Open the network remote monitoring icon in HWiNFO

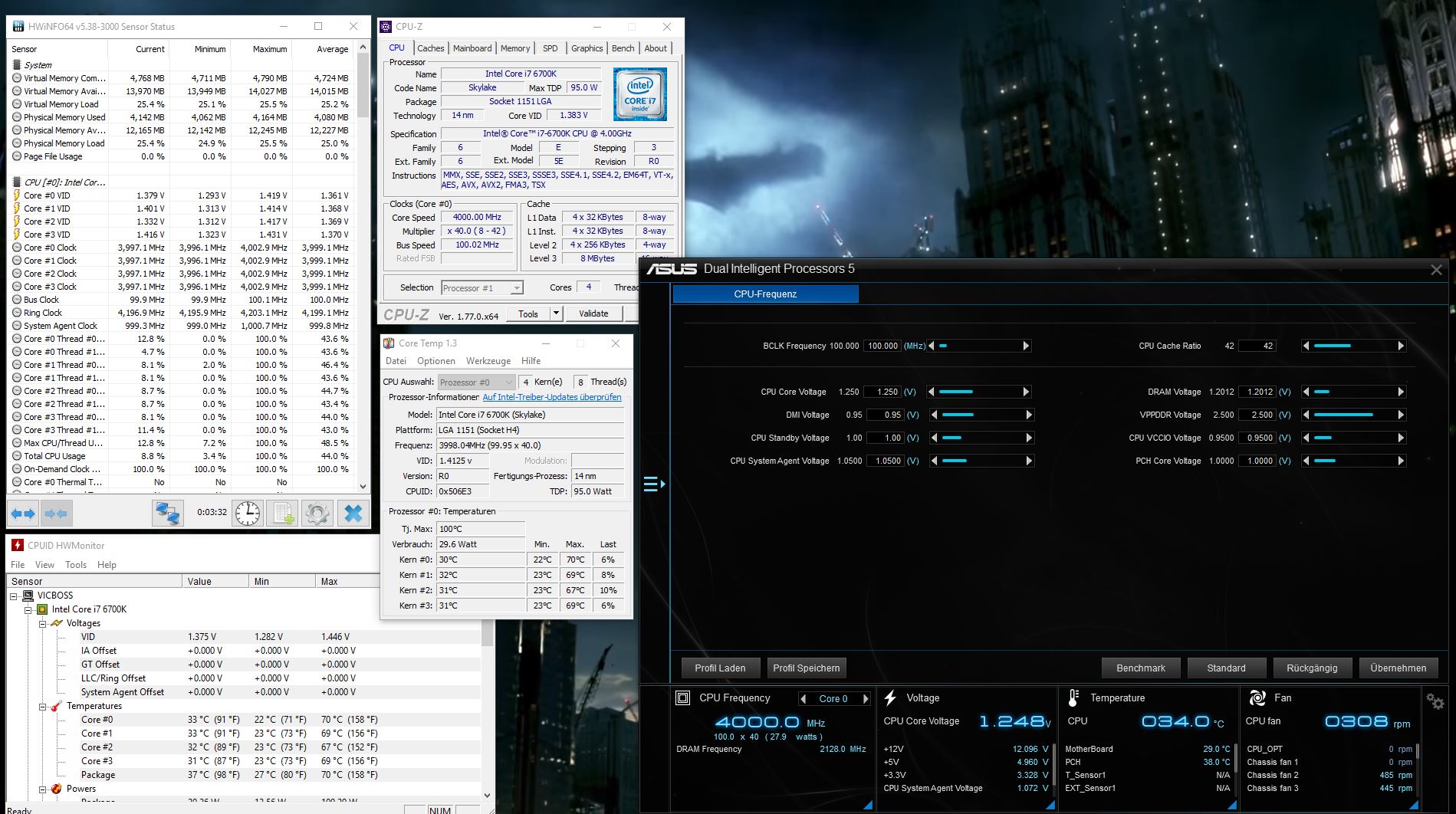tap(167, 513)
